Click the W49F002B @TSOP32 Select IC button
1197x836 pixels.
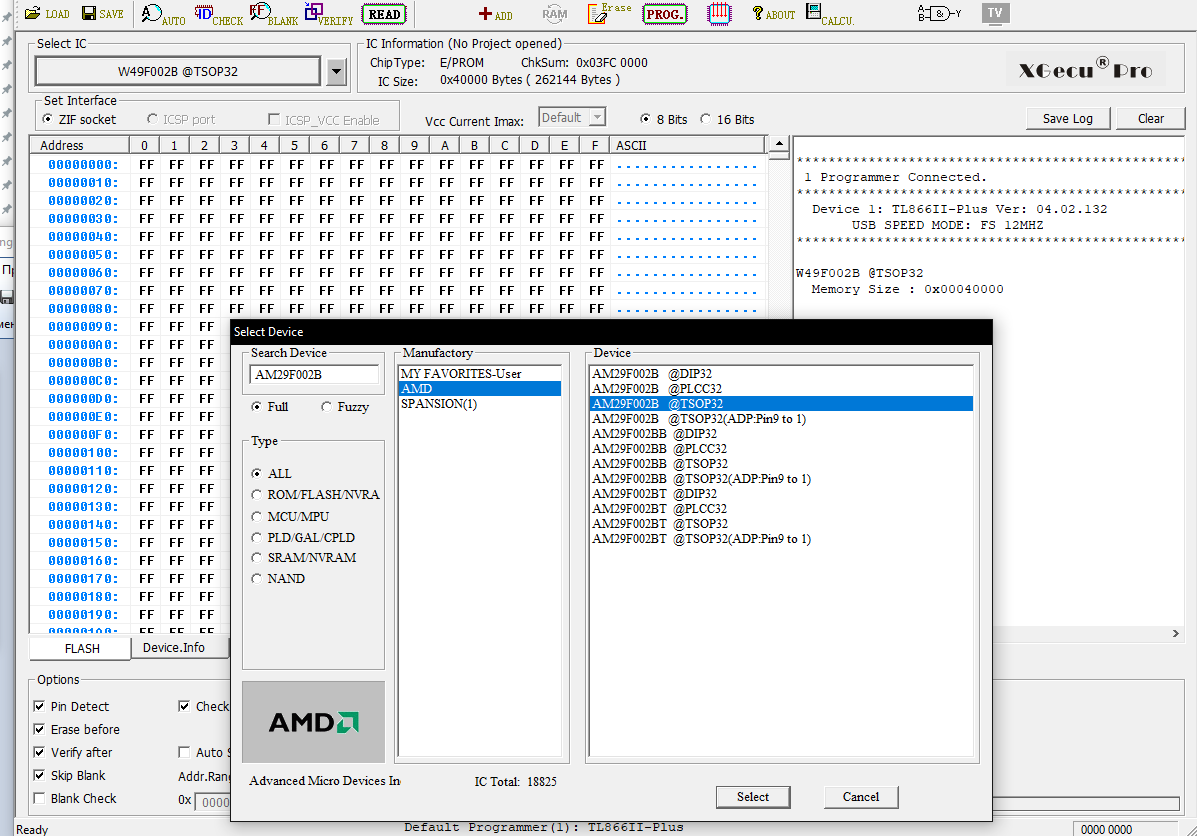[178, 72]
